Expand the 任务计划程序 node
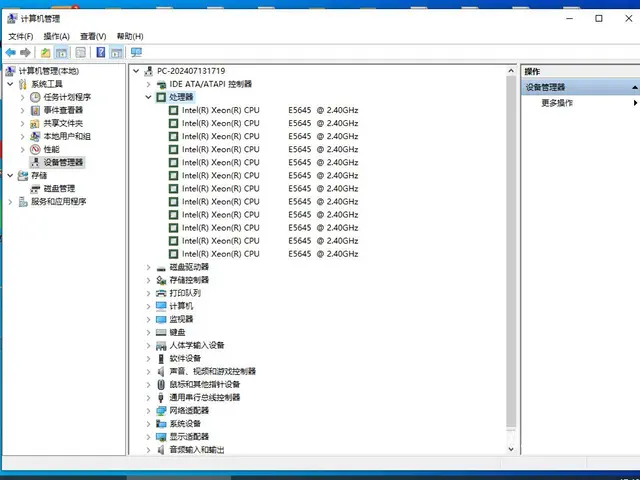640x480 pixels. coord(22,97)
